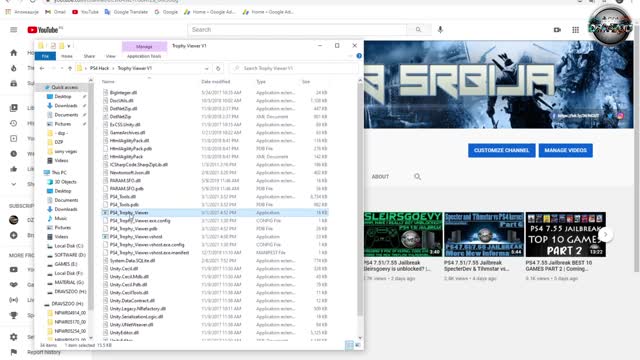Switch to details view in status bar
The height and width of the screenshot is (360, 640).
pyautogui.click(x=349, y=345)
